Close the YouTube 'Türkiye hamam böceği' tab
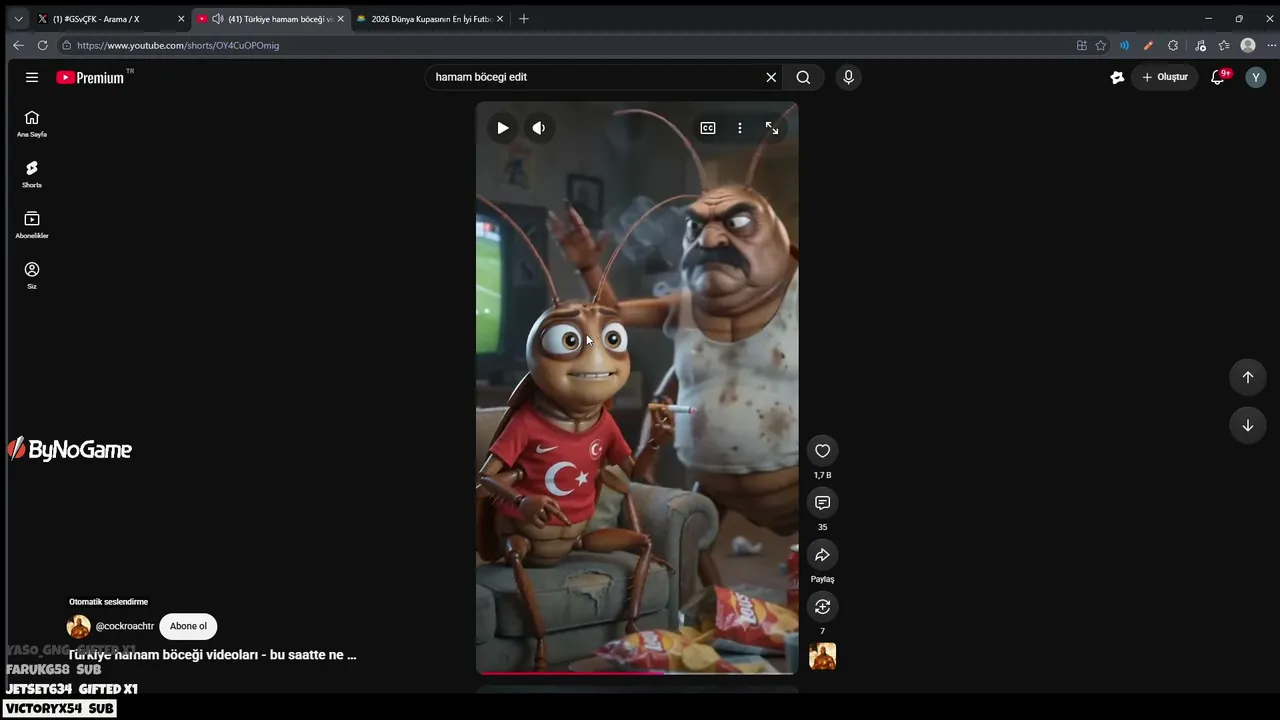This screenshot has width=1280, height=720. [x=341, y=19]
